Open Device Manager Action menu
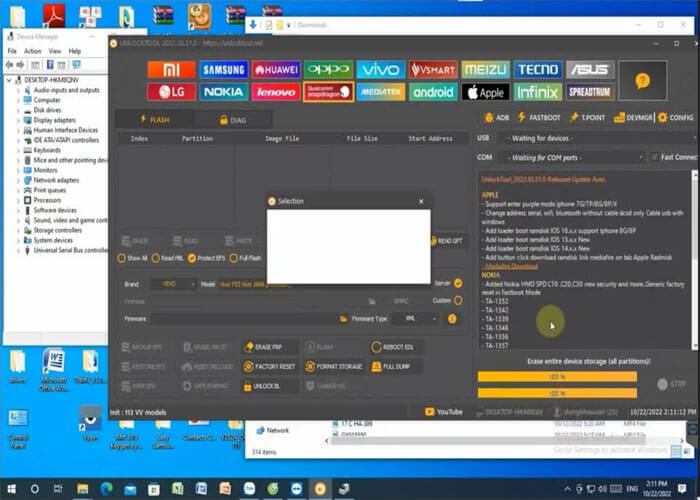Viewport: 700px width, 500px height. 33,51
